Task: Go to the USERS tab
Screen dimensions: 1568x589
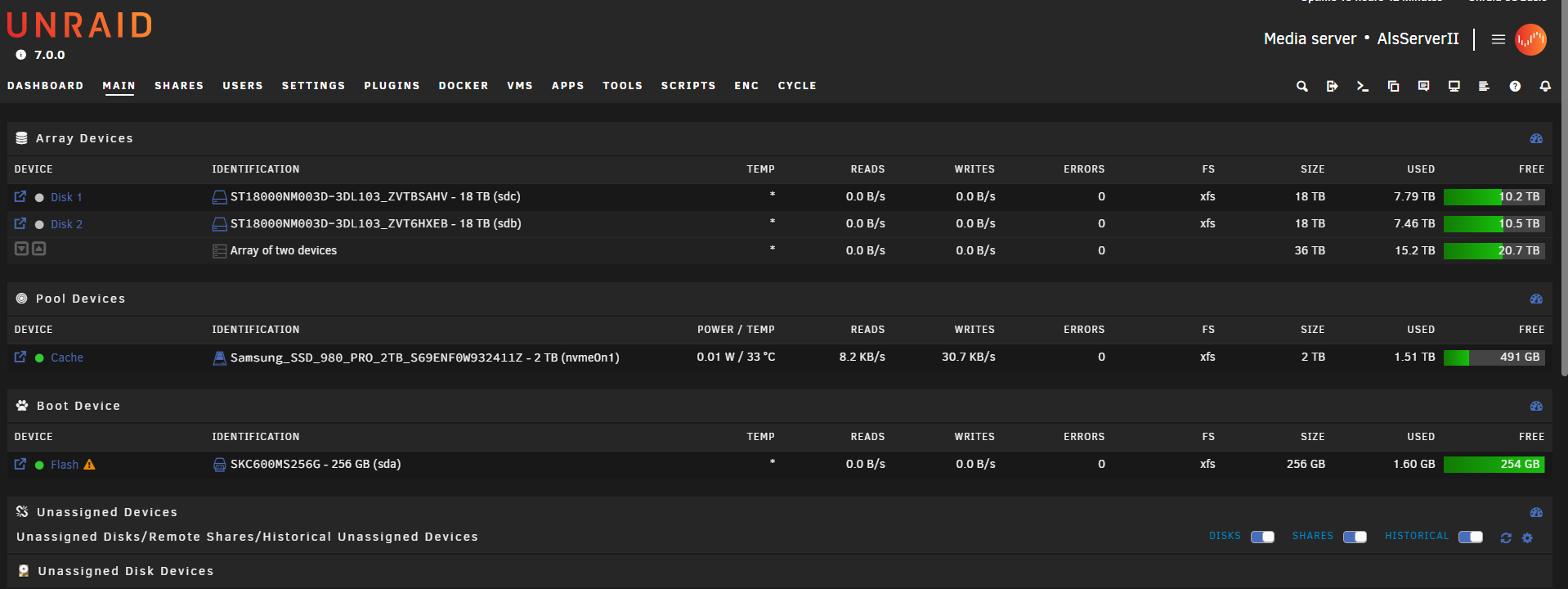Action: (x=243, y=85)
